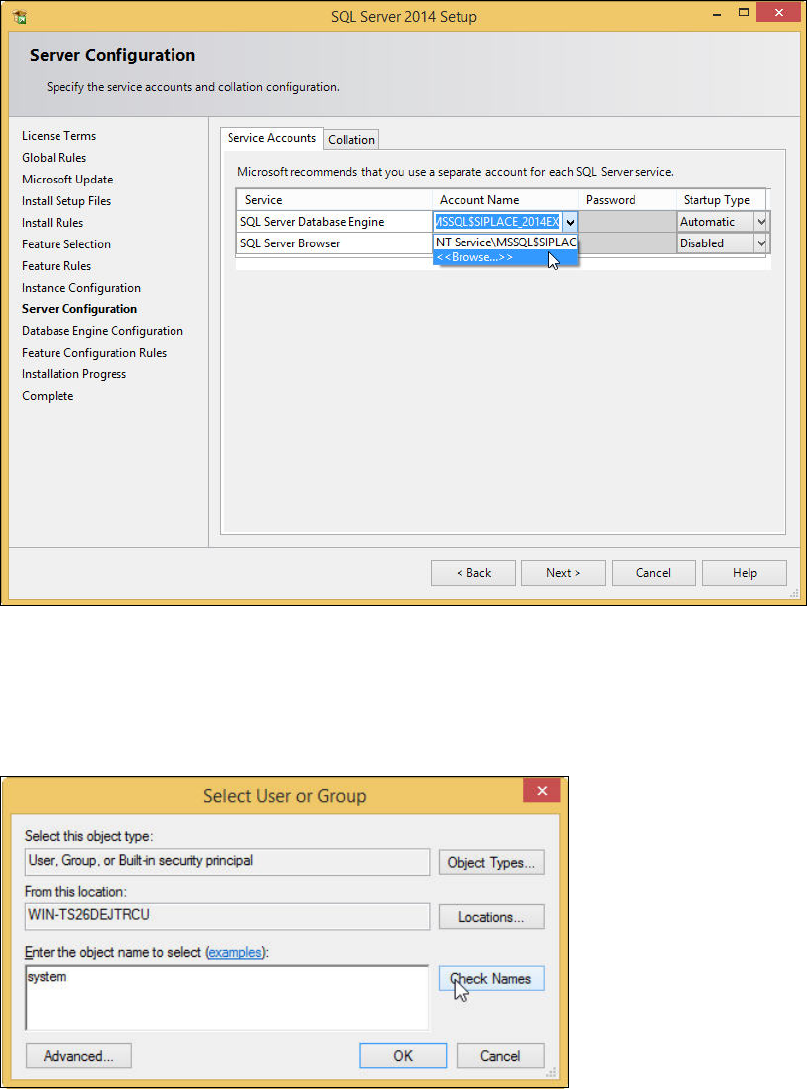
Task: Open Advanced options in Select User dialog
Action: 78,1056
